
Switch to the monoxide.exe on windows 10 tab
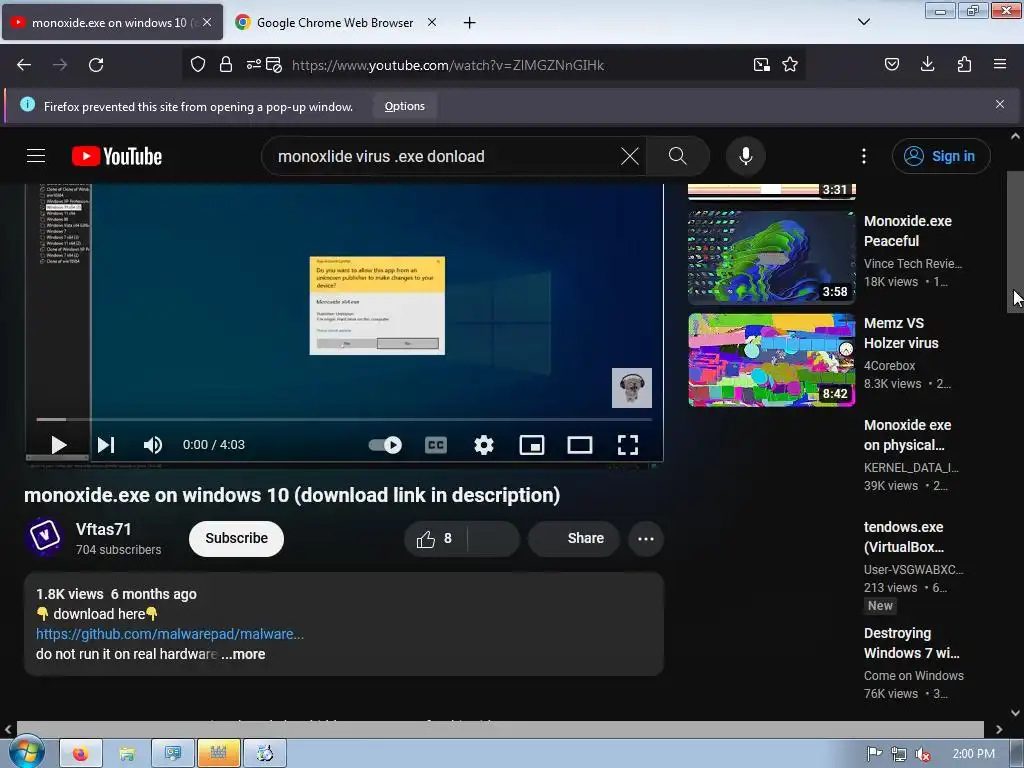112,22
